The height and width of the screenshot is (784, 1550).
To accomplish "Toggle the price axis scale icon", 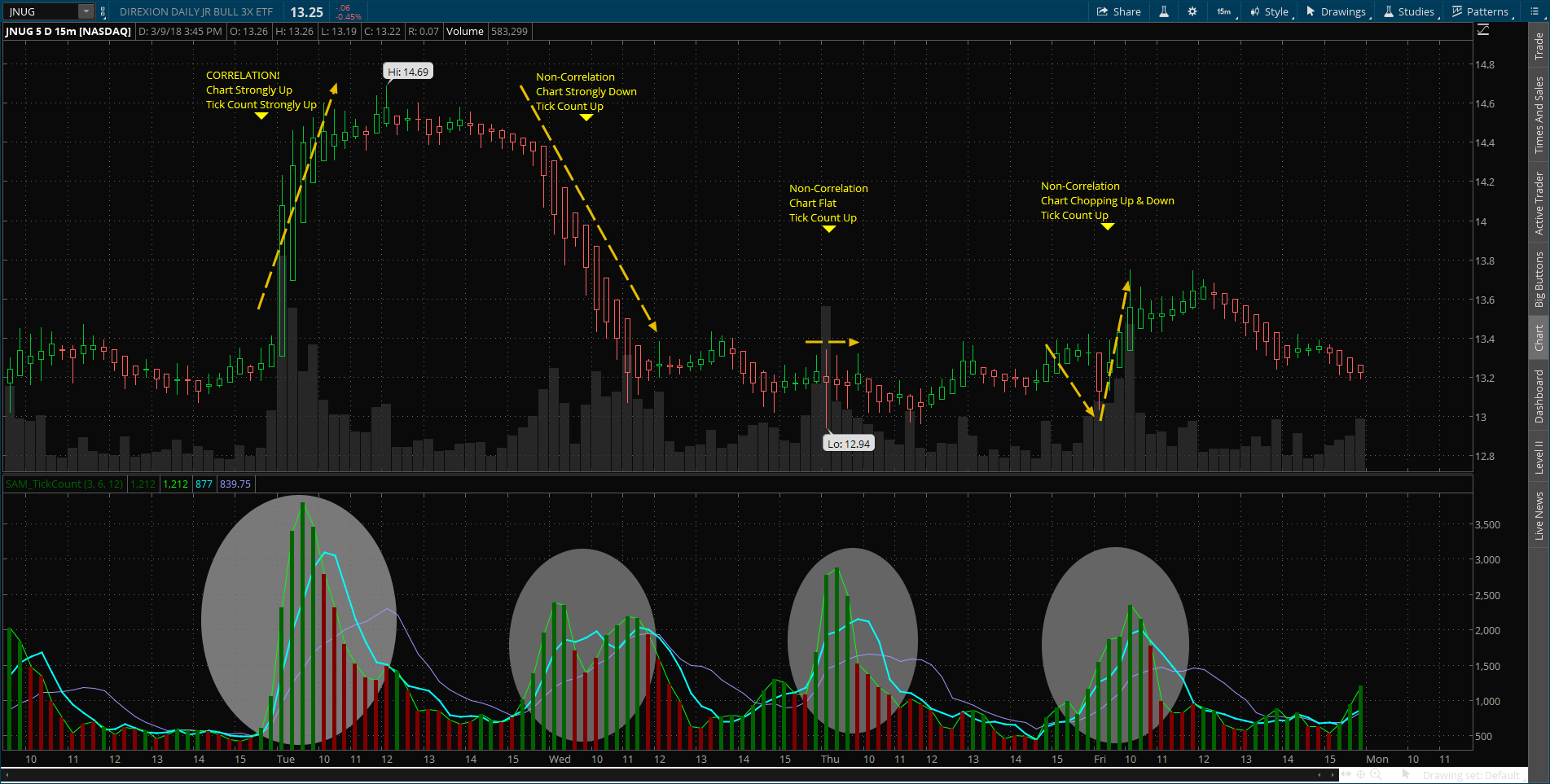I will [x=1483, y=30].
